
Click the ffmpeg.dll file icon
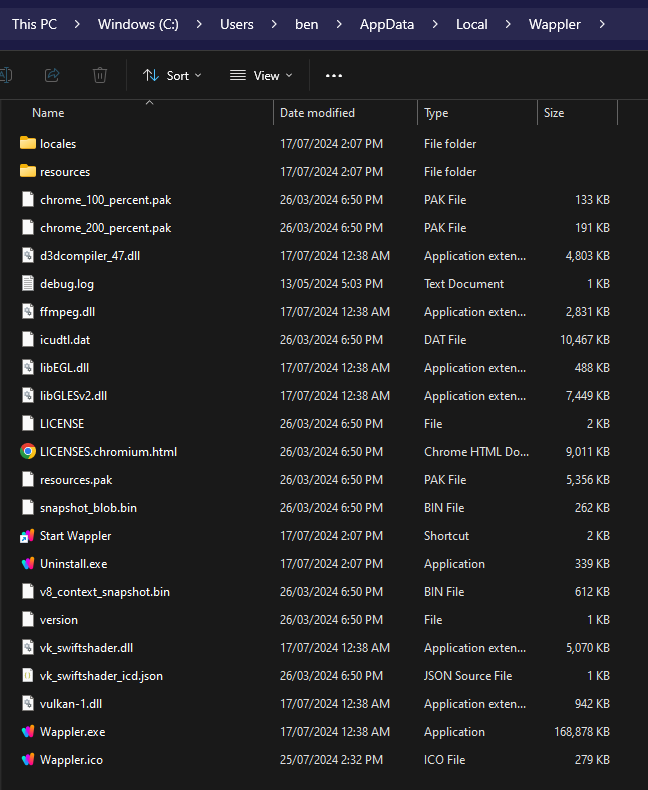click(x=28, y=311)
